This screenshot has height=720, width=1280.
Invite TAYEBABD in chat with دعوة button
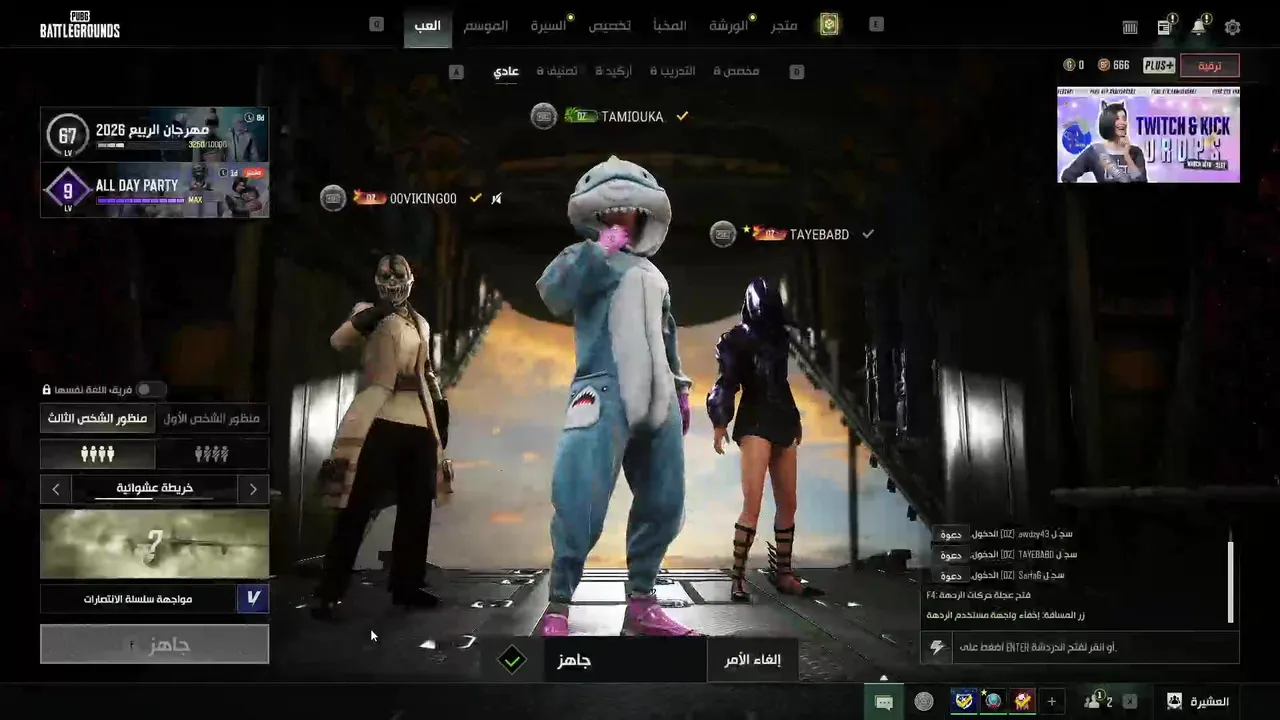(951, 555)
